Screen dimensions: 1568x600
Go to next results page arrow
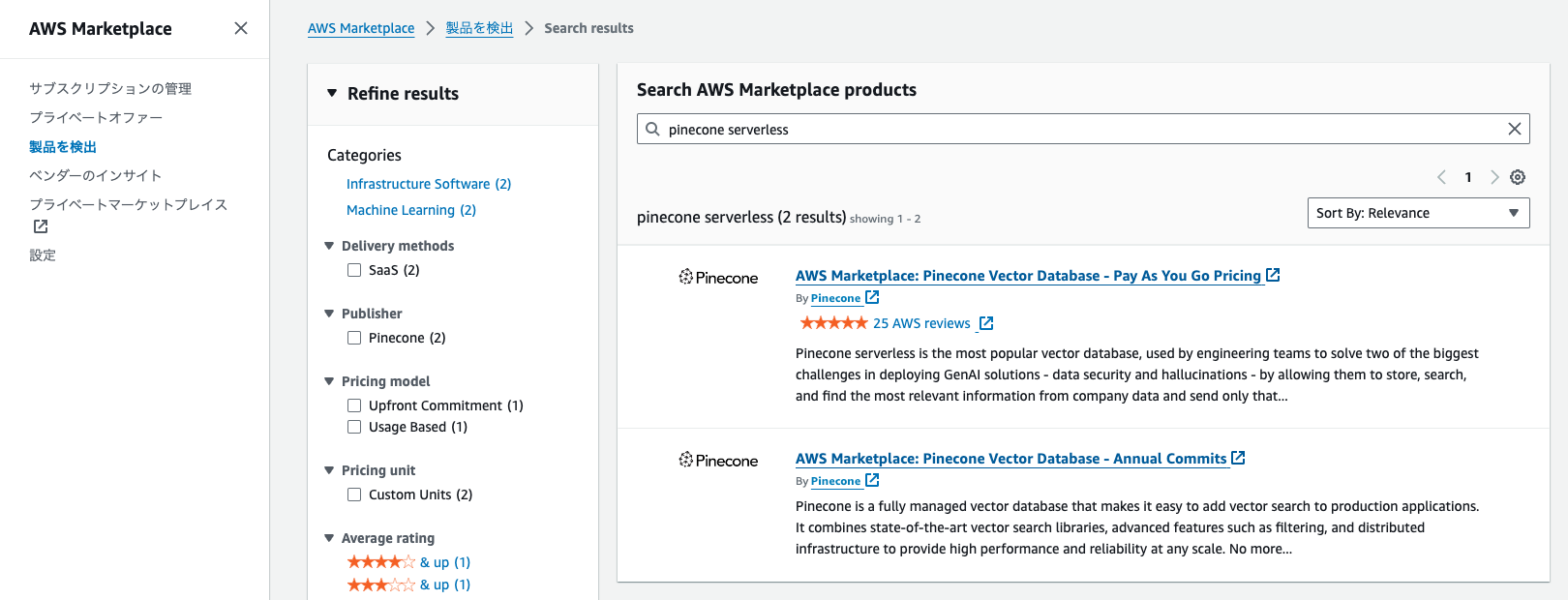click(1494, 177)
